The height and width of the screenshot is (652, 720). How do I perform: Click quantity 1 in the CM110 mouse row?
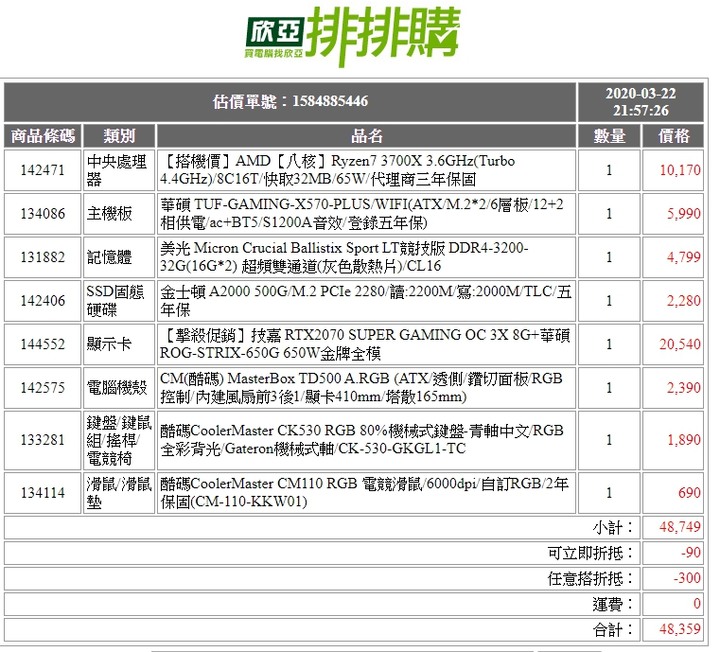609,493
